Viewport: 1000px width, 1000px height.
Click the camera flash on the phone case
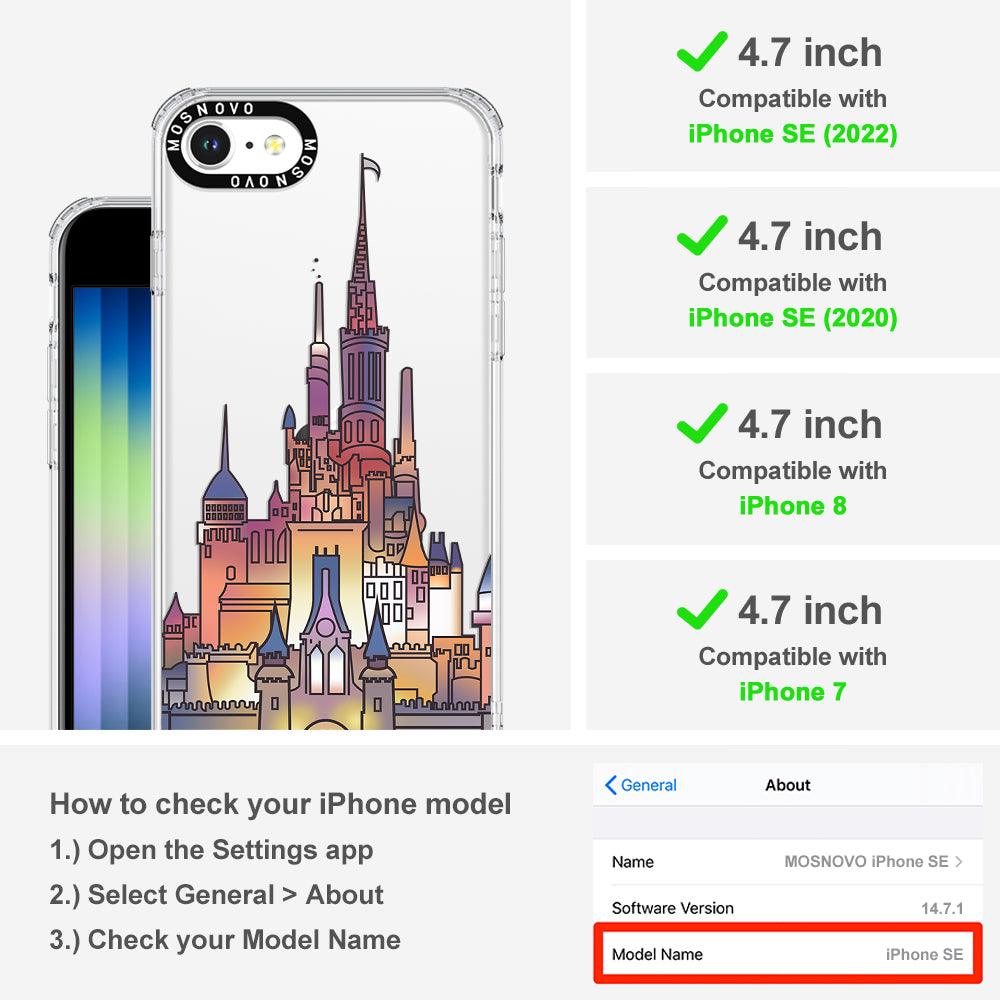pos(275,145)
